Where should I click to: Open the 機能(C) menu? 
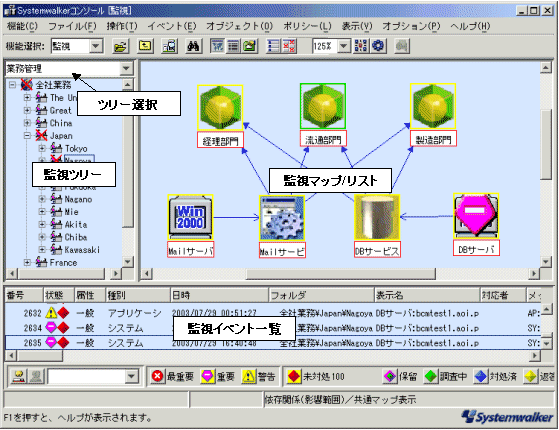click(x=22, y=26)
